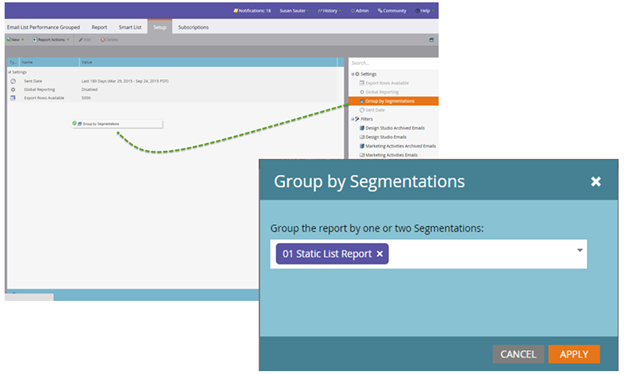Switch to the Smart List tab
The height and width of the screenshot is (375, 624).
[x=130, y=27]
